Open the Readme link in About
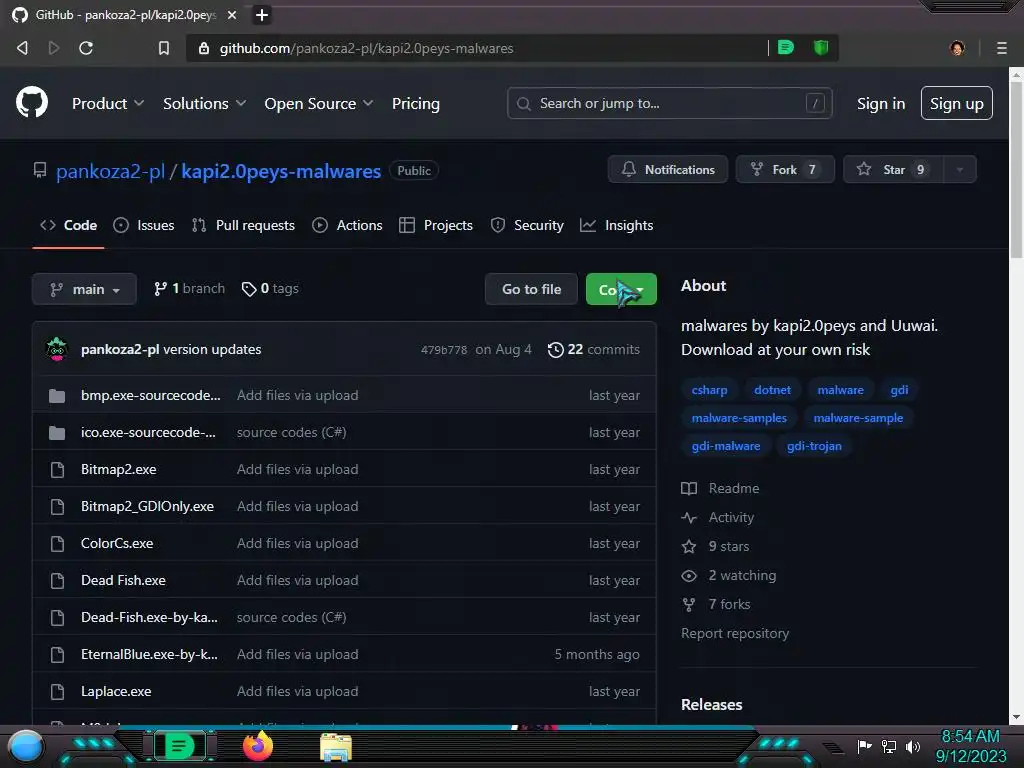1024x768 pixels. [720, 488]
